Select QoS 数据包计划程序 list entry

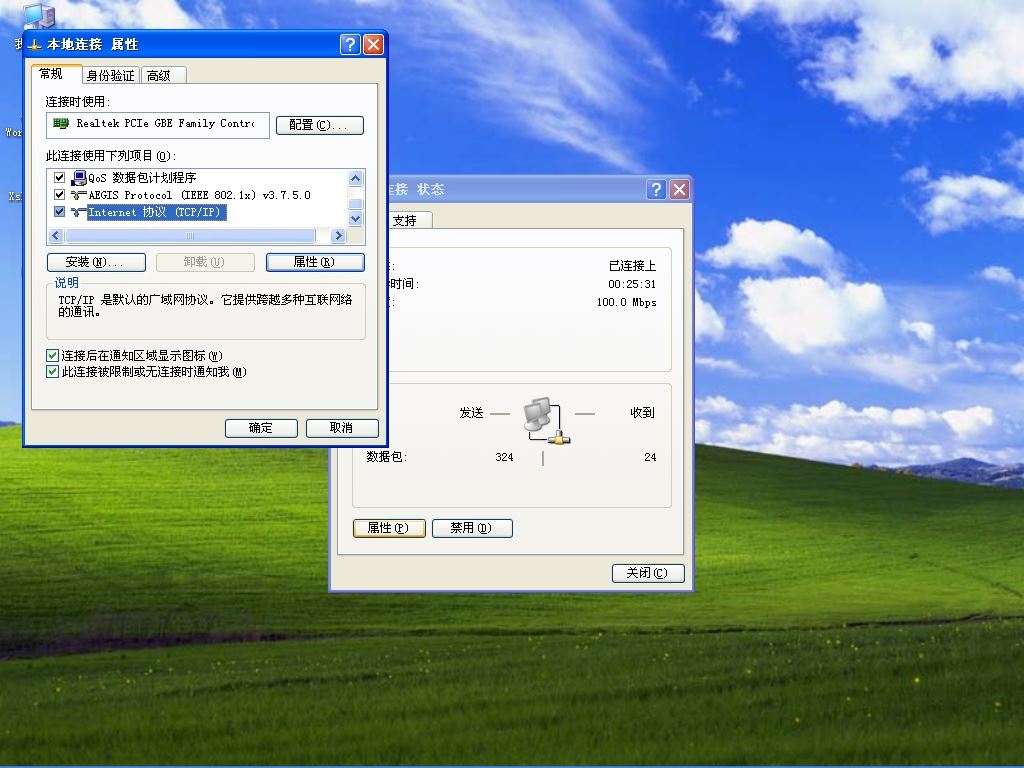pyautogui.click(x=142, y=178)
